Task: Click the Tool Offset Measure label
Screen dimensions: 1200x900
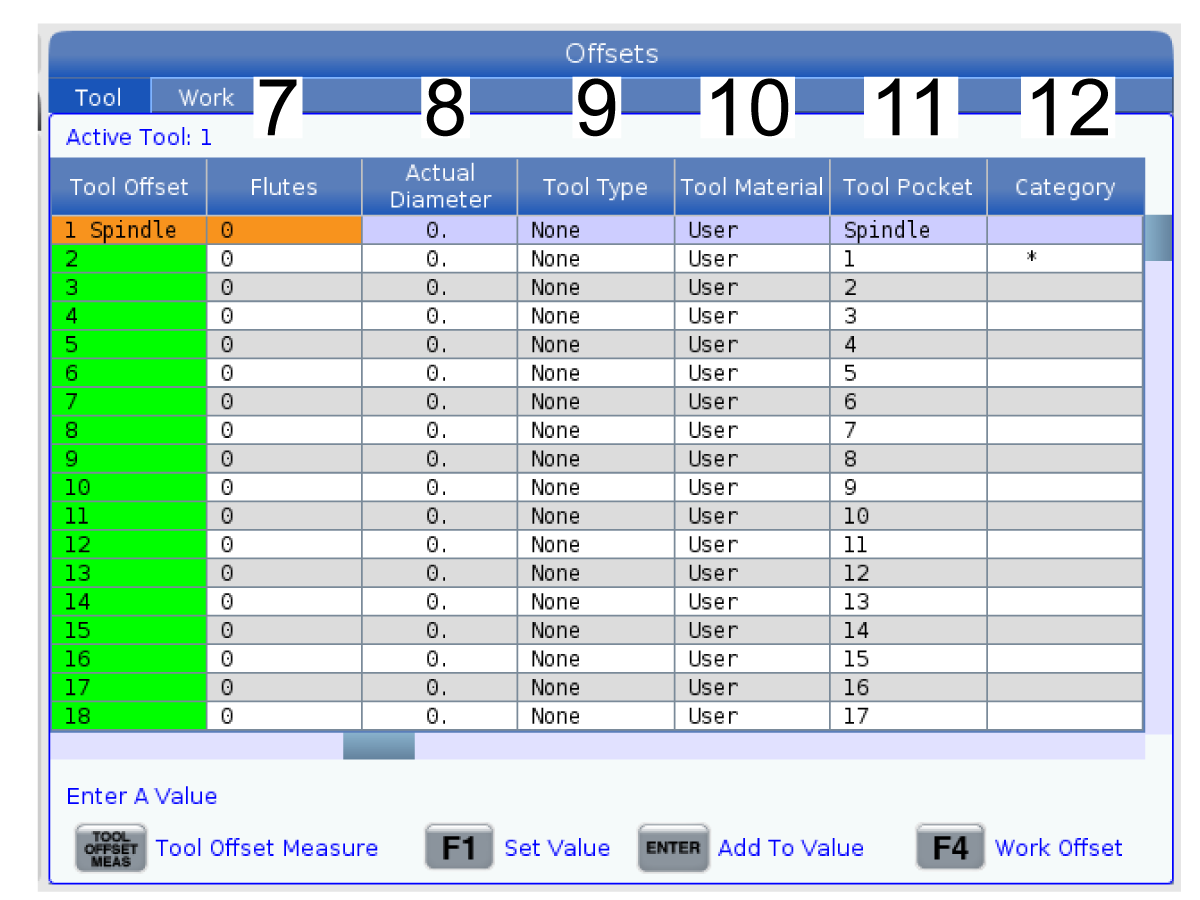Action: click(x=267, y=848)
